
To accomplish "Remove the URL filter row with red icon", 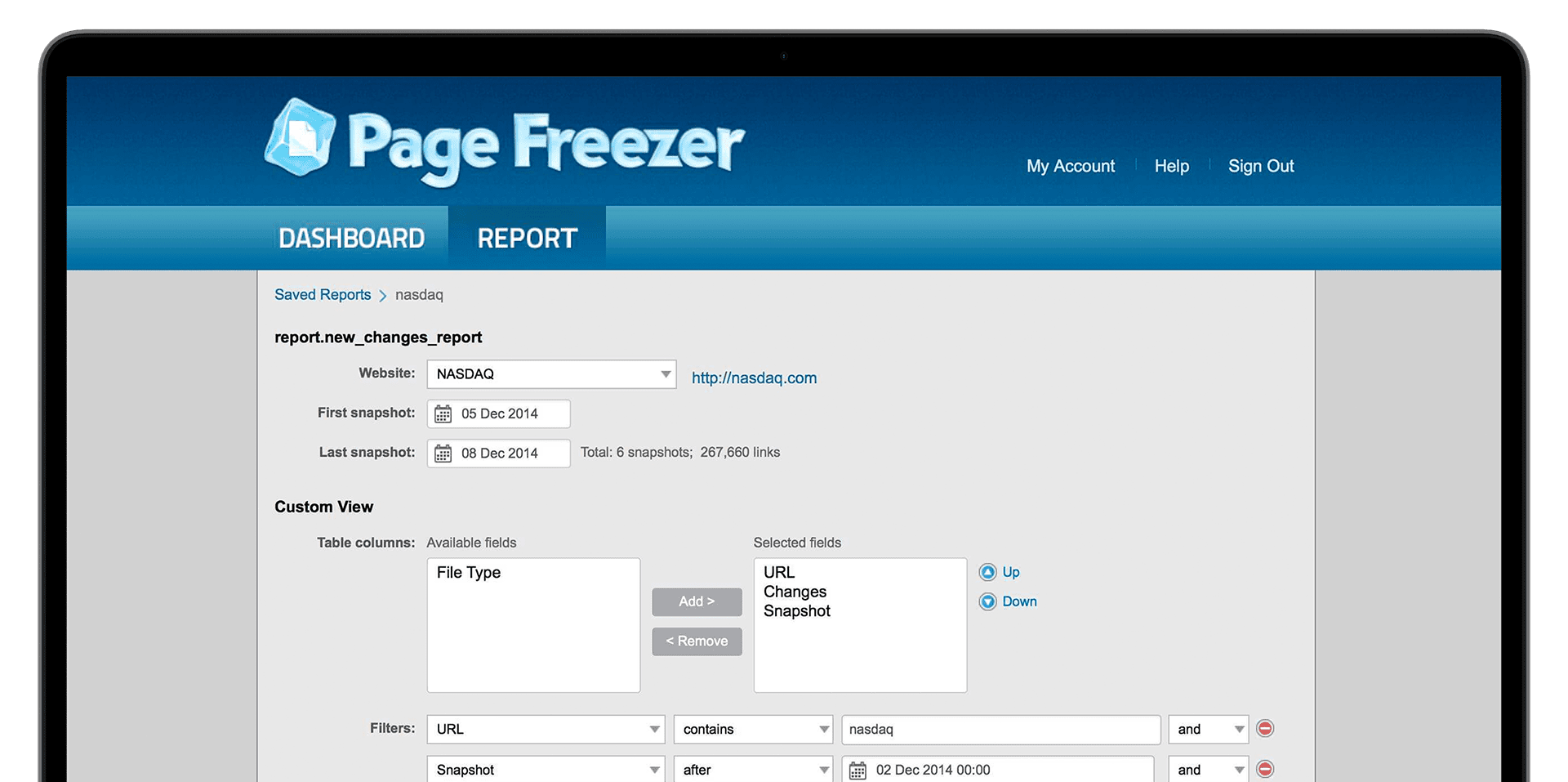I will [1265, 728].
